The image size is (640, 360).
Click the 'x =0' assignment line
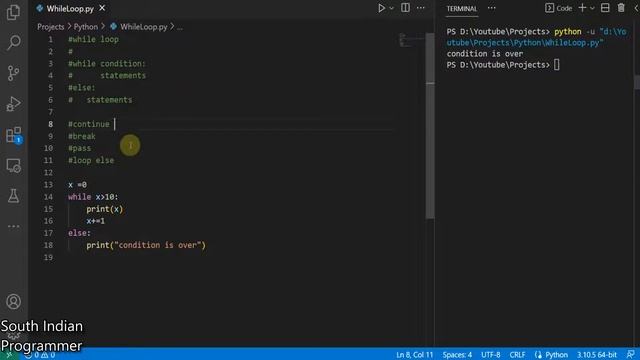pyautogui.click(x=77, y=185)
